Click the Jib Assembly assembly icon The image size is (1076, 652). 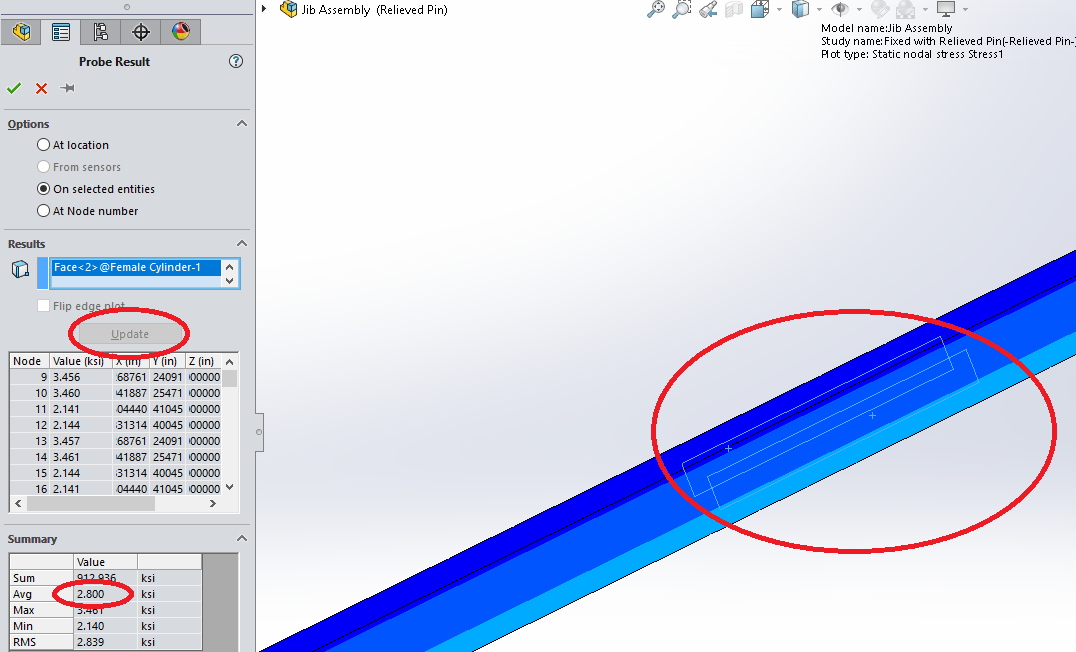[289, 10]
